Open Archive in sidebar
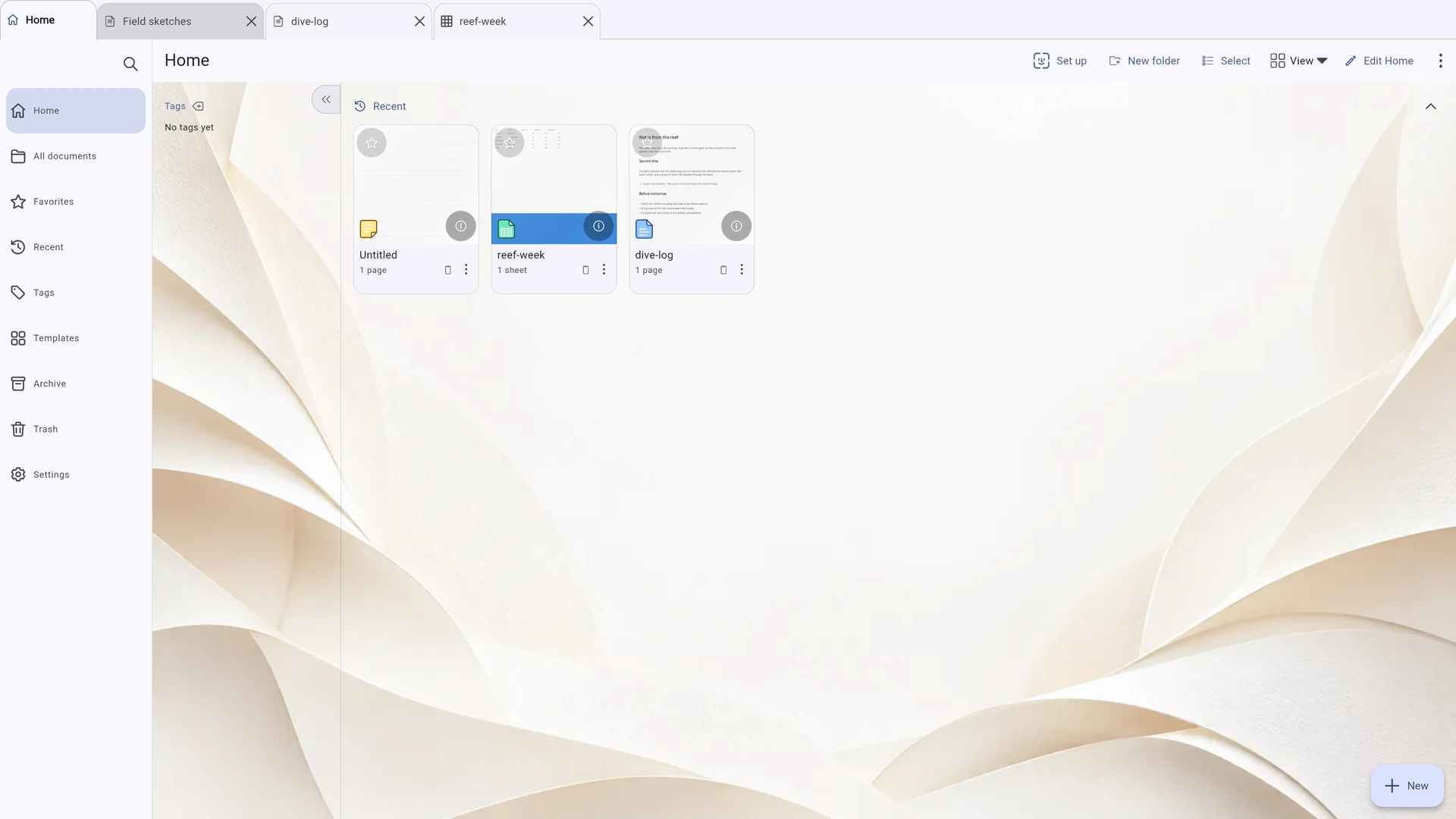 (x=76, y=384)
